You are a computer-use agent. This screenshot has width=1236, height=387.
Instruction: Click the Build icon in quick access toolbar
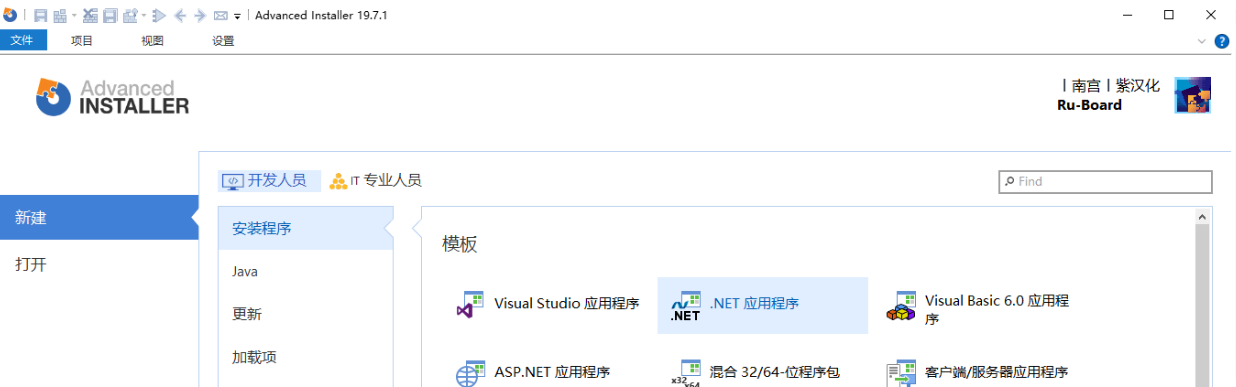coord(60,15)
